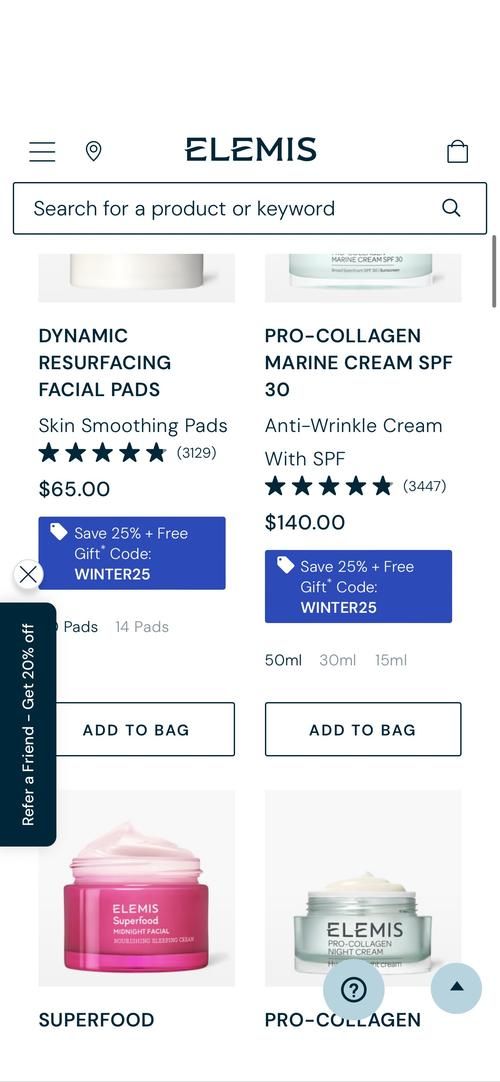Select the 50ml size option
Image resolution: width=500 pixels, height=1082 pixels.
(283, 660)
